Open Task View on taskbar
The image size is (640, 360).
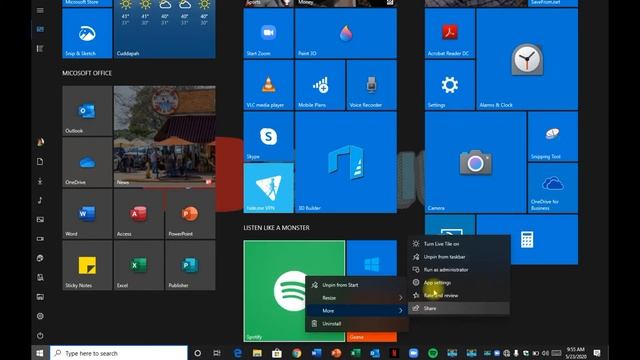[217, 353]
